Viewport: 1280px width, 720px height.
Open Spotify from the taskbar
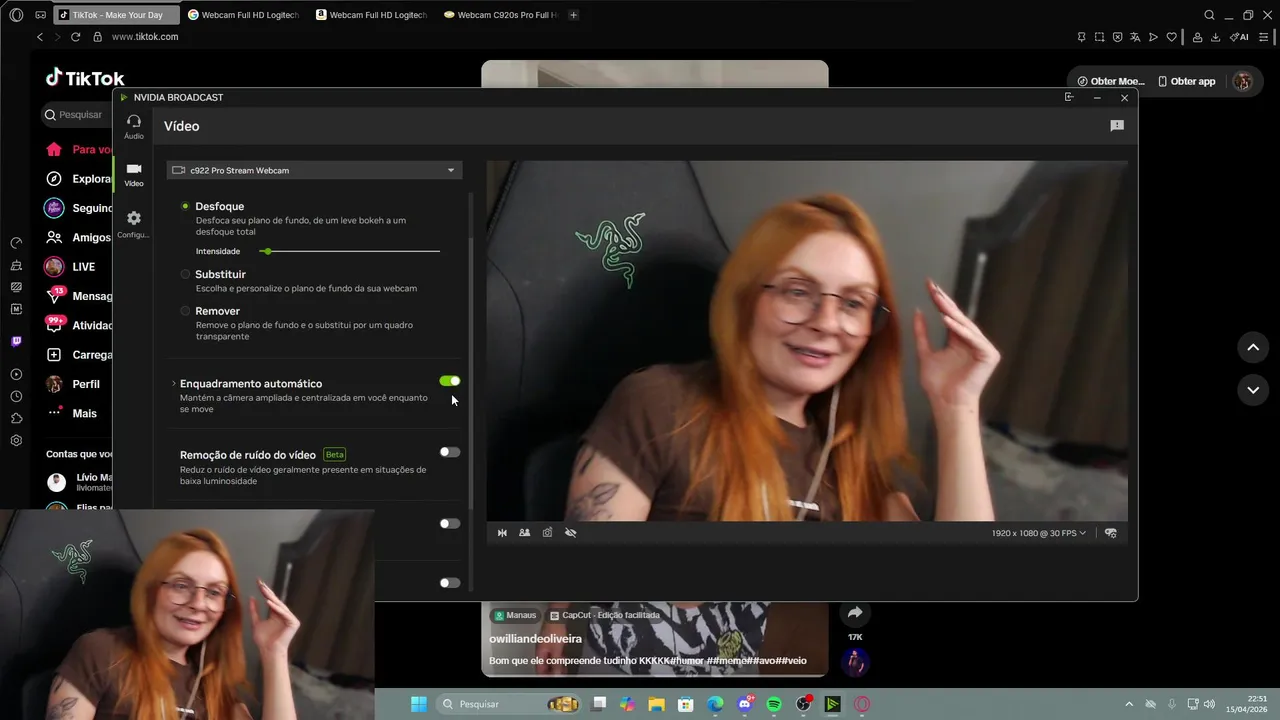pyautogui.click(x=774, y=704)
